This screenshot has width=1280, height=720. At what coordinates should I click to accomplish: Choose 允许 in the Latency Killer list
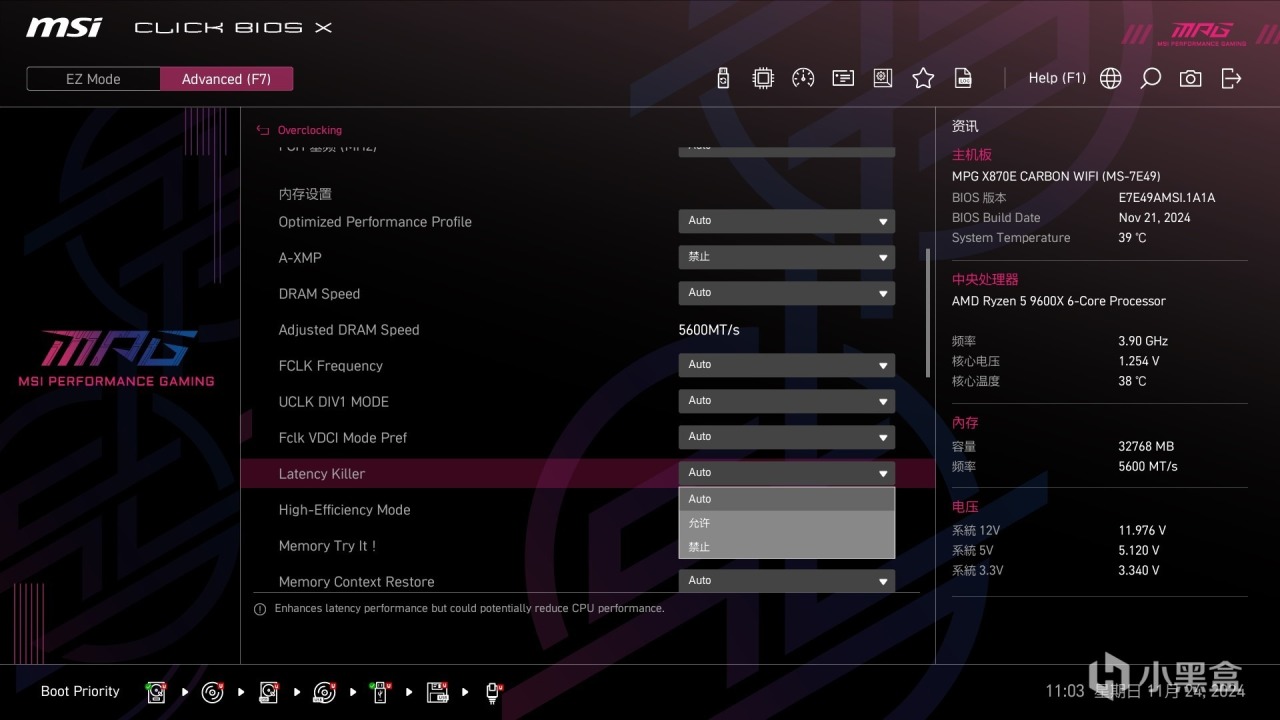tap(787, 523)
